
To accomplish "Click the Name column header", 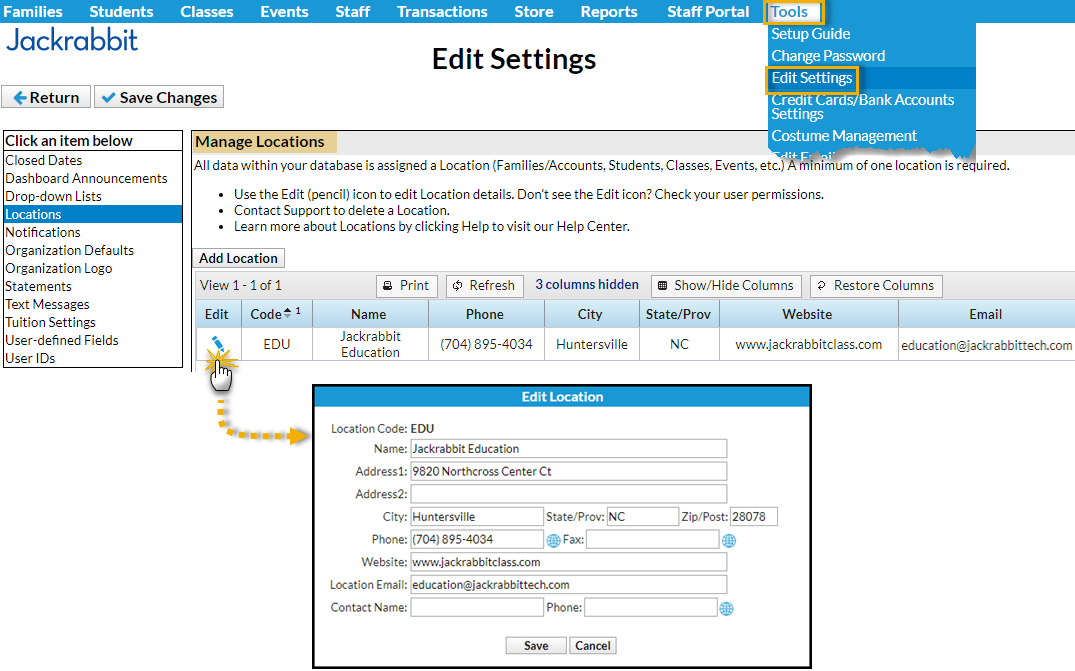I will point(370,314).
